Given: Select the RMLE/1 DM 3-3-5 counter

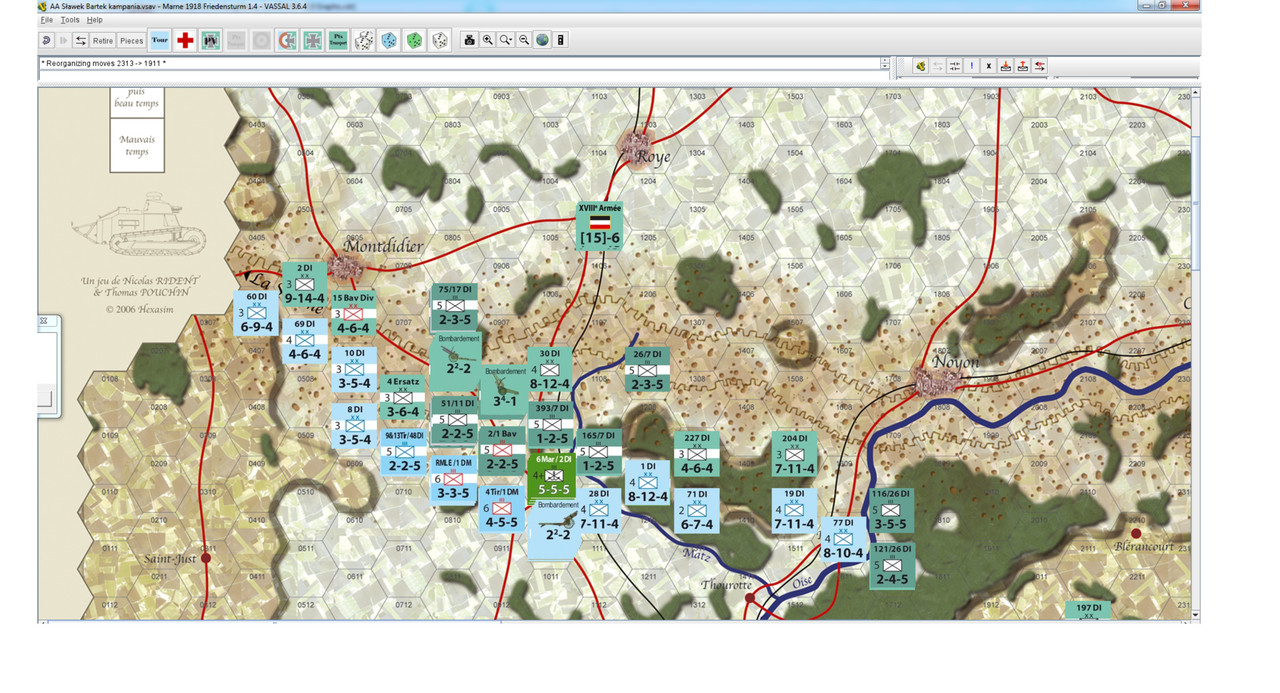Looking at the screenshot, I should [453, 478].
